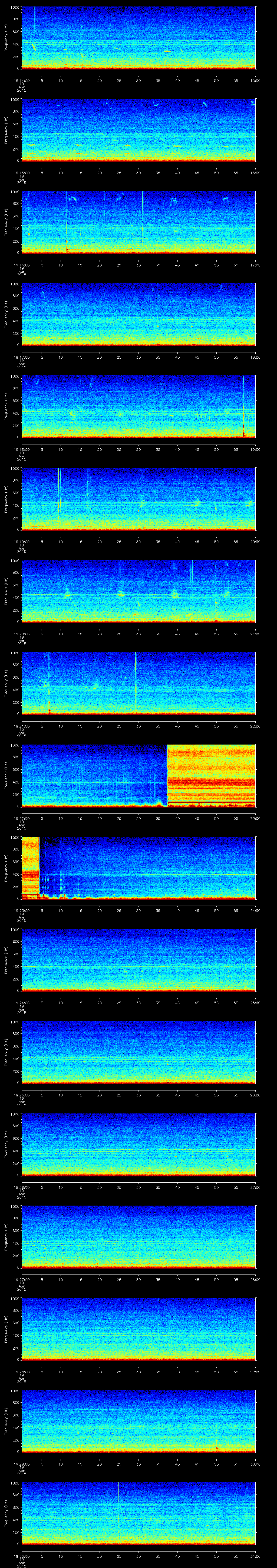Click the loud broadband burst in 19:22:00 spectrogram
Screen dimensions: 277x1568
pyautogui.click(x=211, y=775)
